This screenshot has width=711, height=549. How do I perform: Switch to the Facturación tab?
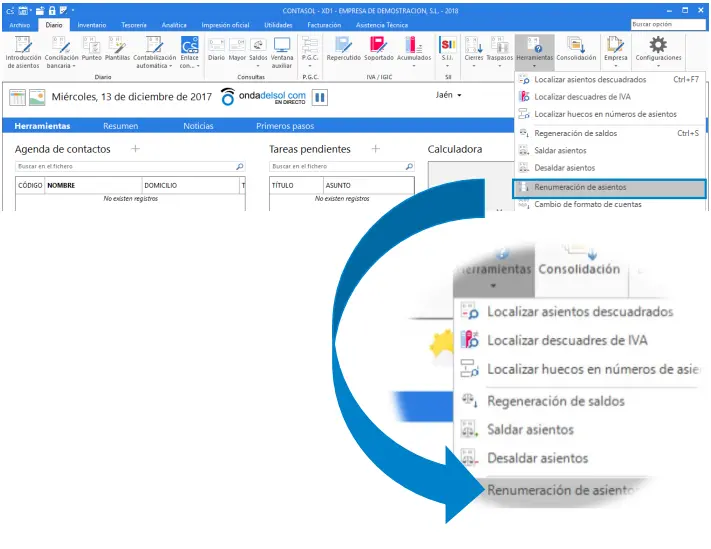click(324, 25)
